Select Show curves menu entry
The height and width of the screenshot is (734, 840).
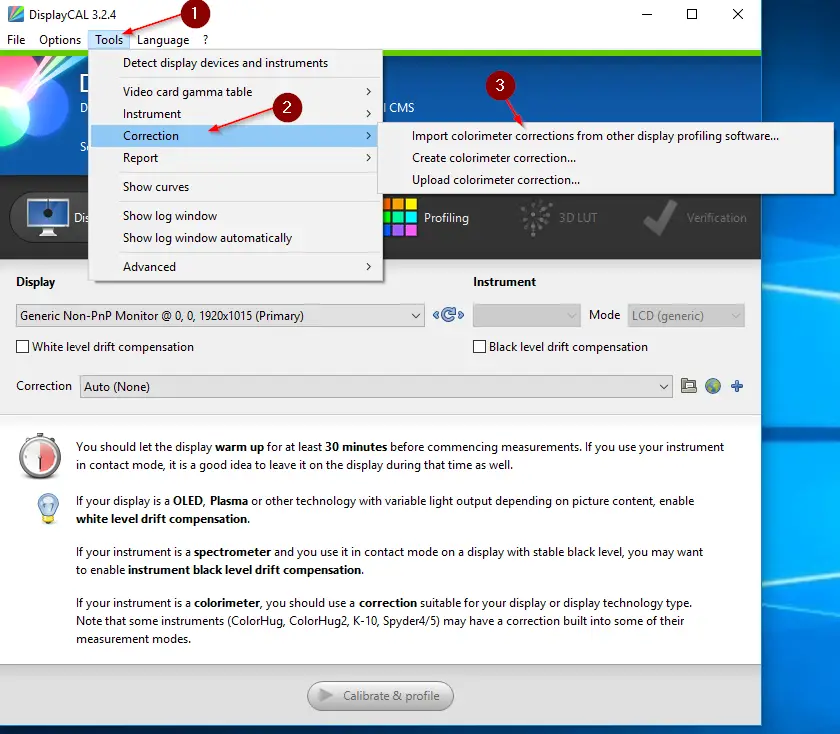[x=236, y=186]
